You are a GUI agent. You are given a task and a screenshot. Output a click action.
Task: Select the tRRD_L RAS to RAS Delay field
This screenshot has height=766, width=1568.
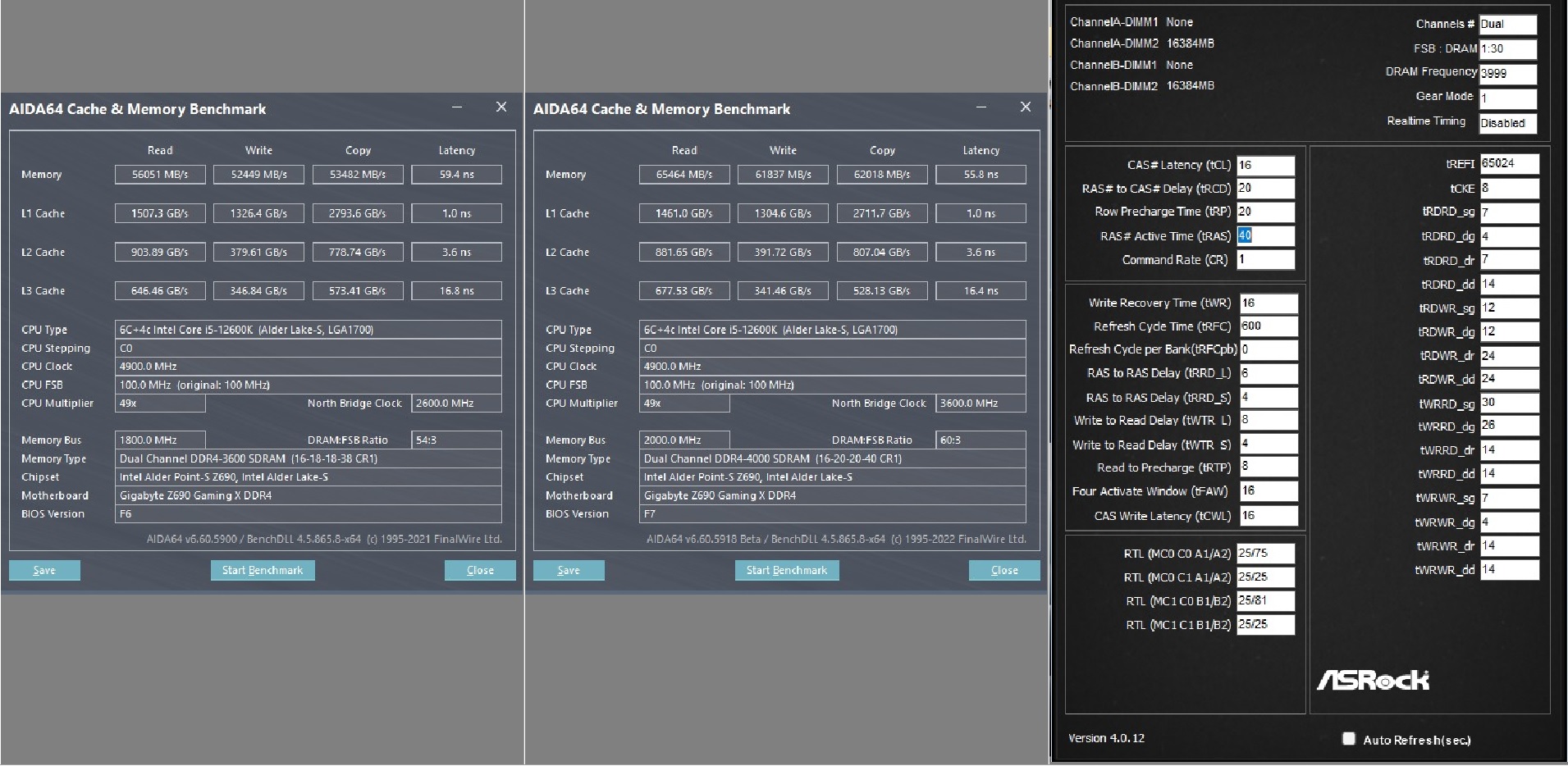1269,373
